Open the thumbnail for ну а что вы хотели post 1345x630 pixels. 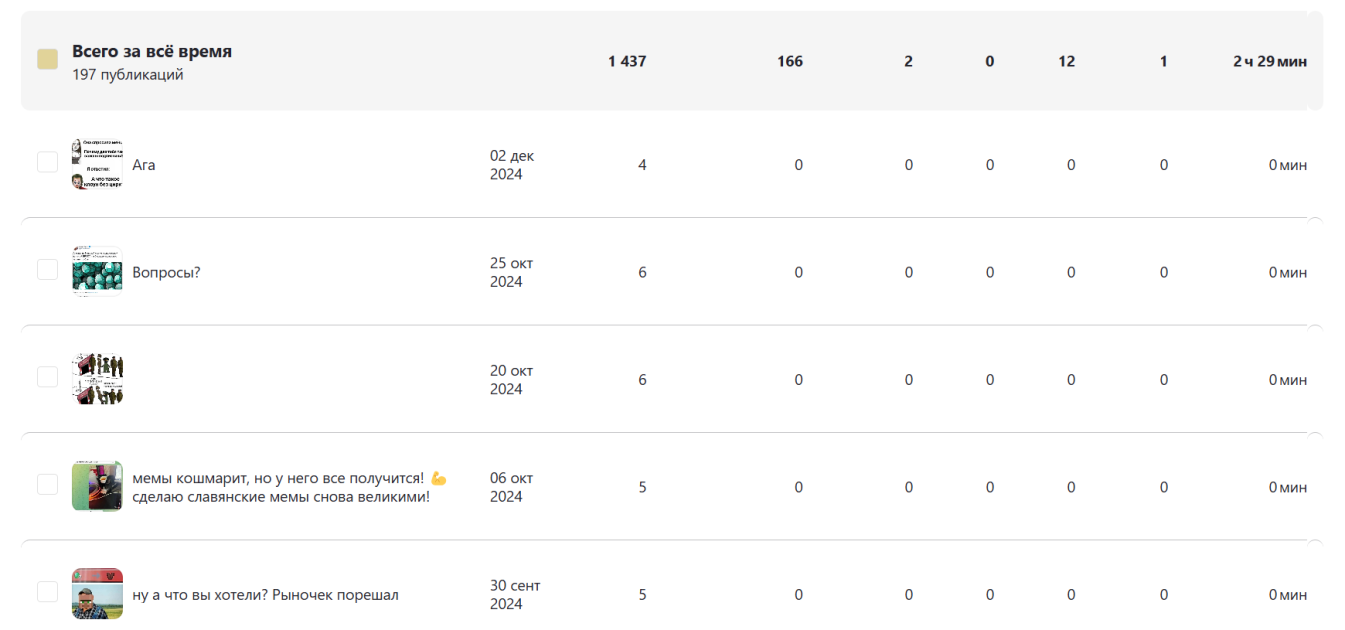click(97, 594)
